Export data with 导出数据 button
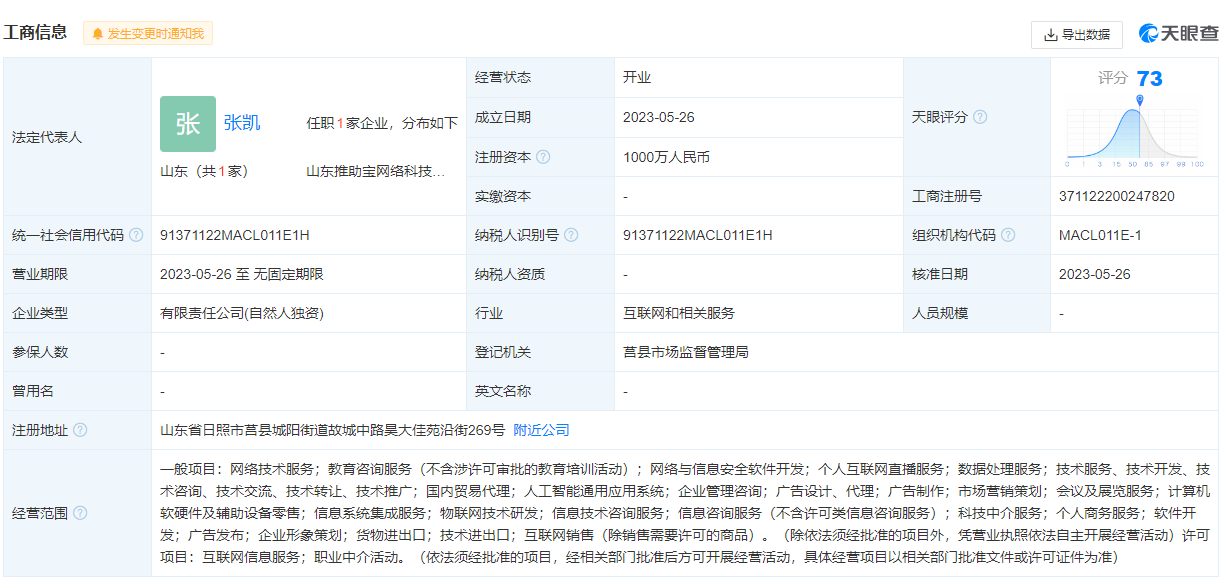The height and width of the screenshot is (578, 1225). click(x=1077, y=34)
